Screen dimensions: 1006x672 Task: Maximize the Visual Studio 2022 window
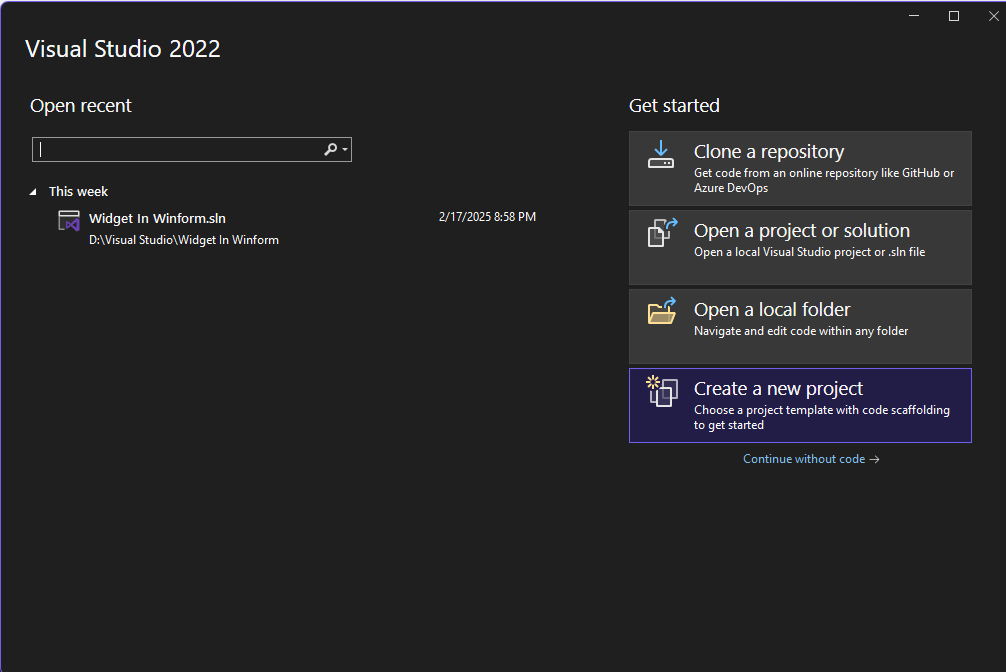954,16
